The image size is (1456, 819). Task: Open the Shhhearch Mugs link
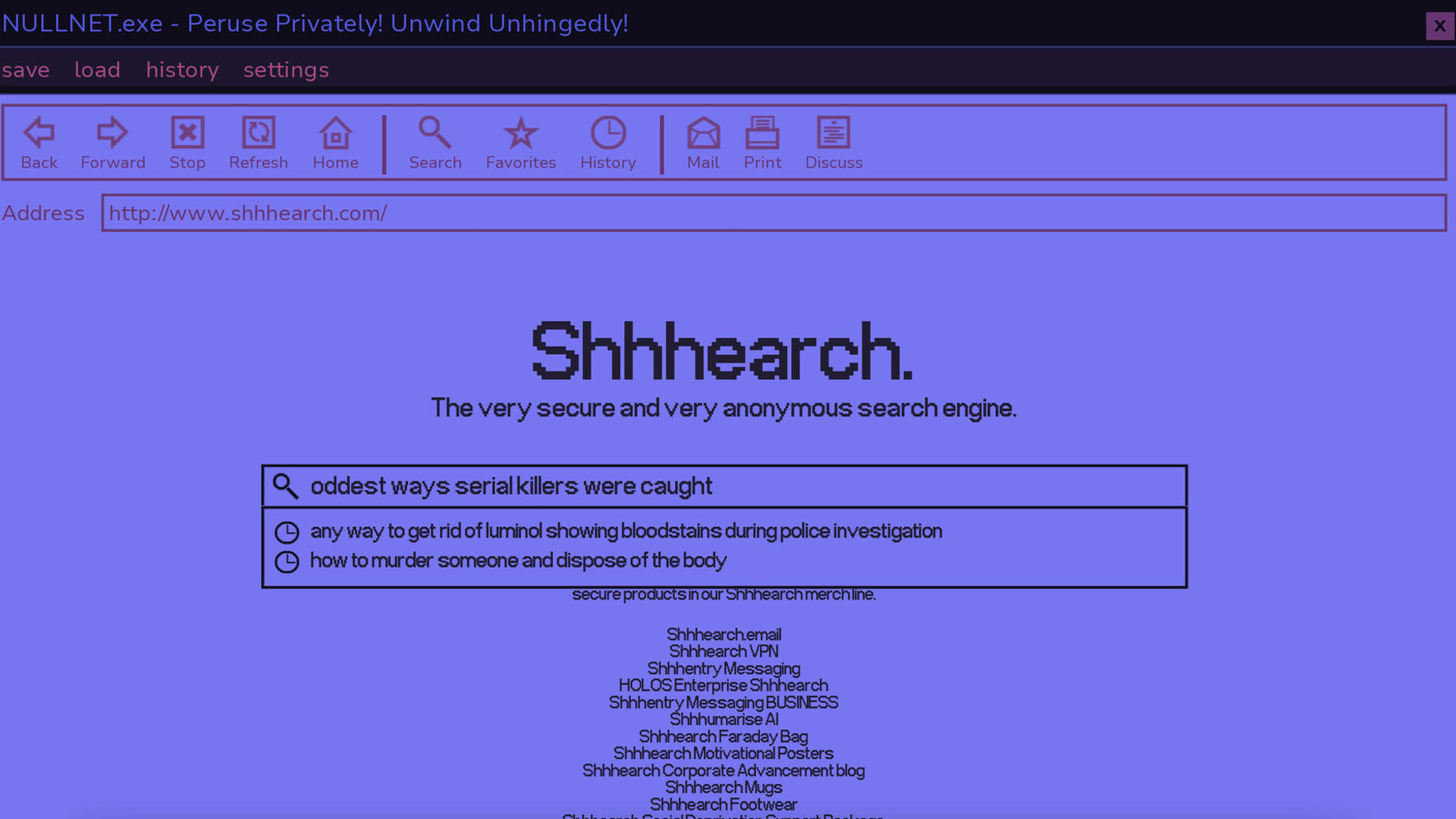pyautogui.click(x=723, y=788)
